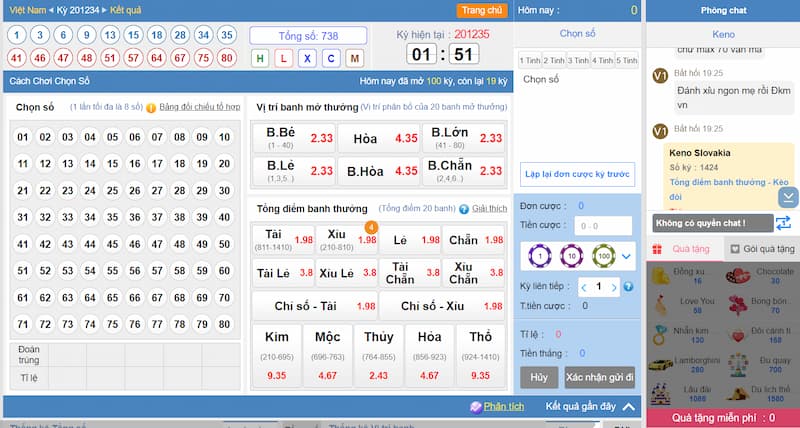This screenshot has width=800, height=428.
Task: Click the help icon beside Kỳ liên tiếp
Action: tap(629, 287)
